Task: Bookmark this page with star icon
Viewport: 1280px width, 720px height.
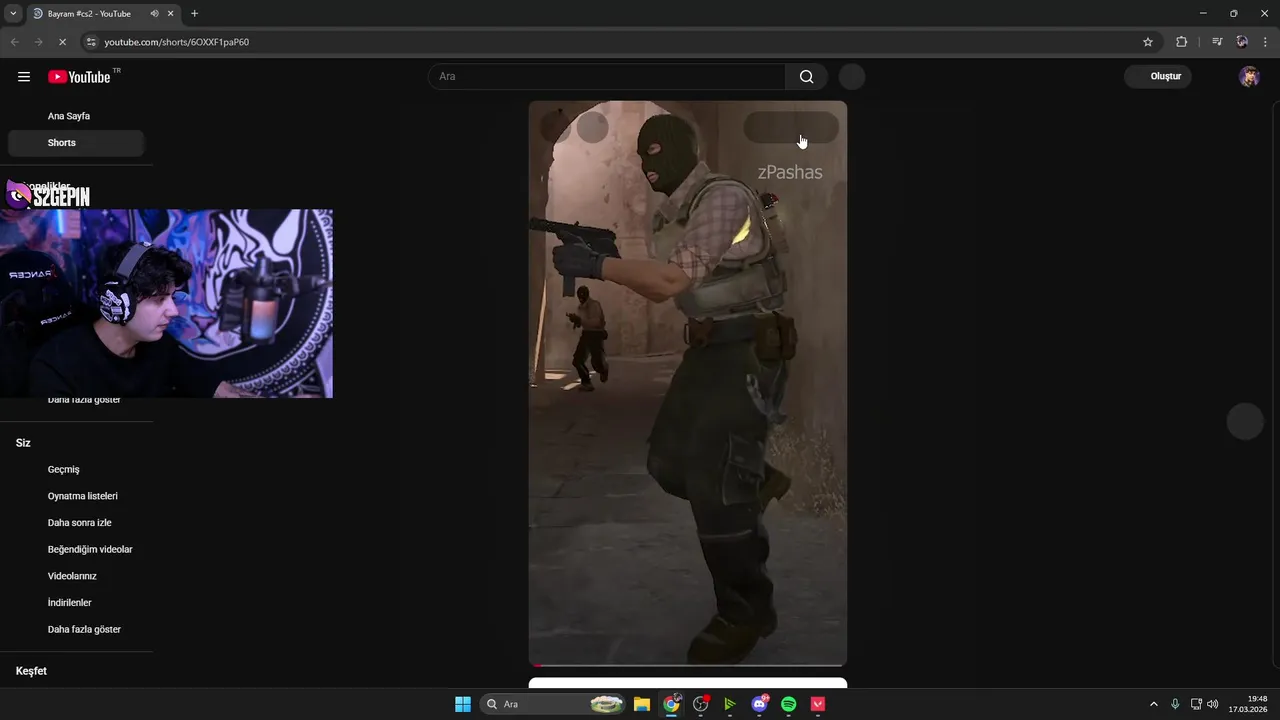Action: click(x=1148, y=42)
